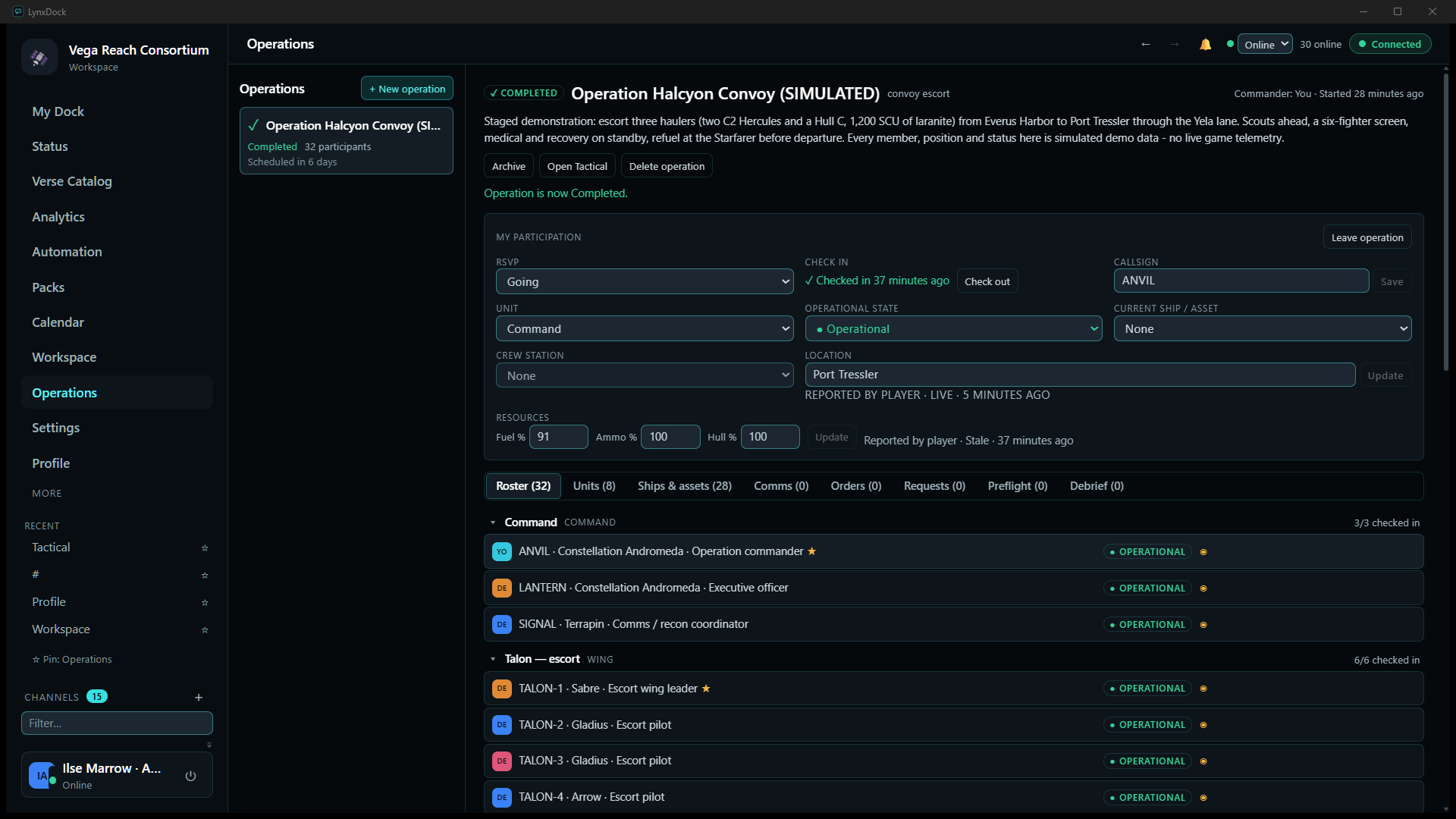Click the Check out button

(x=987, y=281)
